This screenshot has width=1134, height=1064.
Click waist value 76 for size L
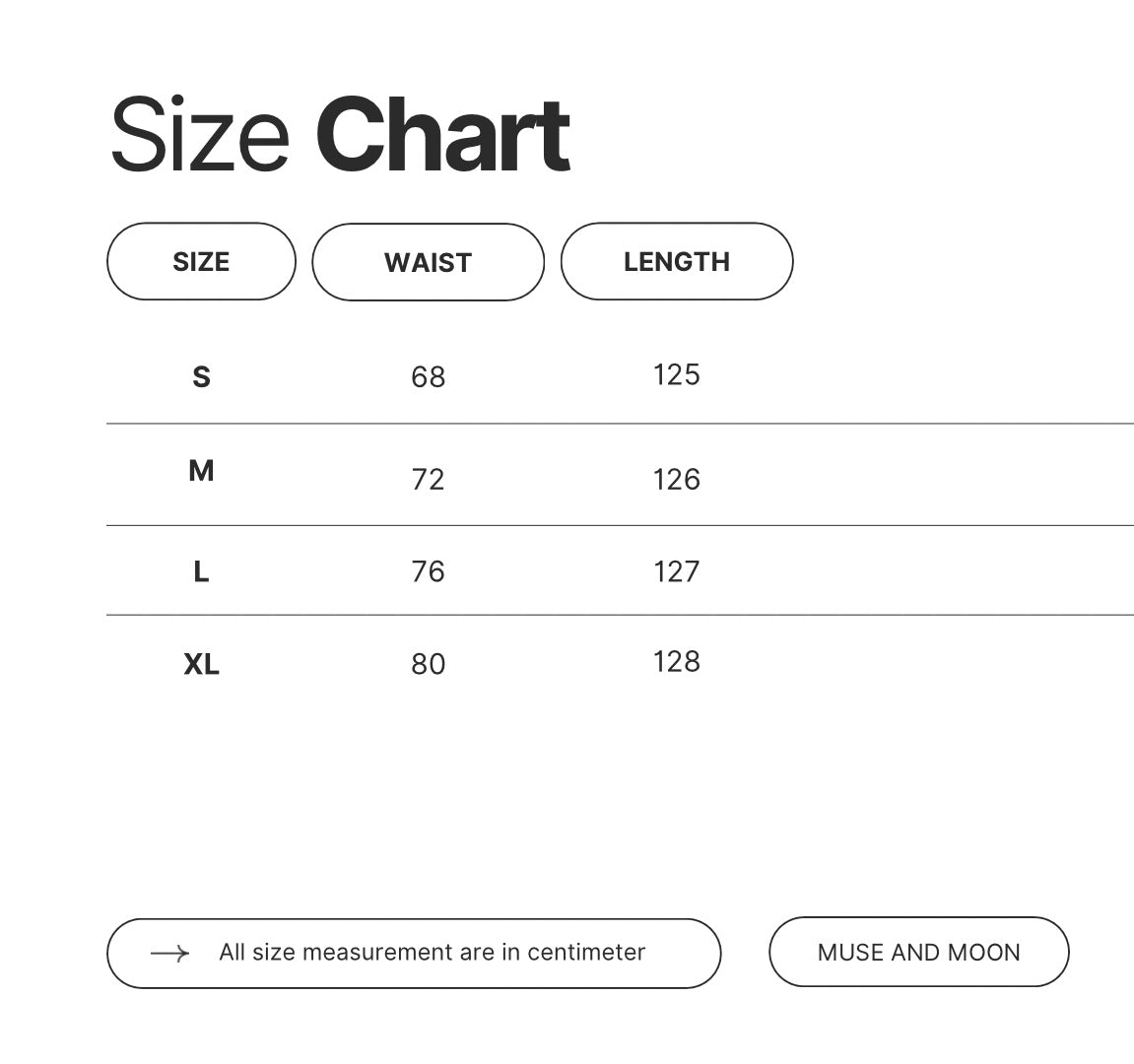(428, 571)
